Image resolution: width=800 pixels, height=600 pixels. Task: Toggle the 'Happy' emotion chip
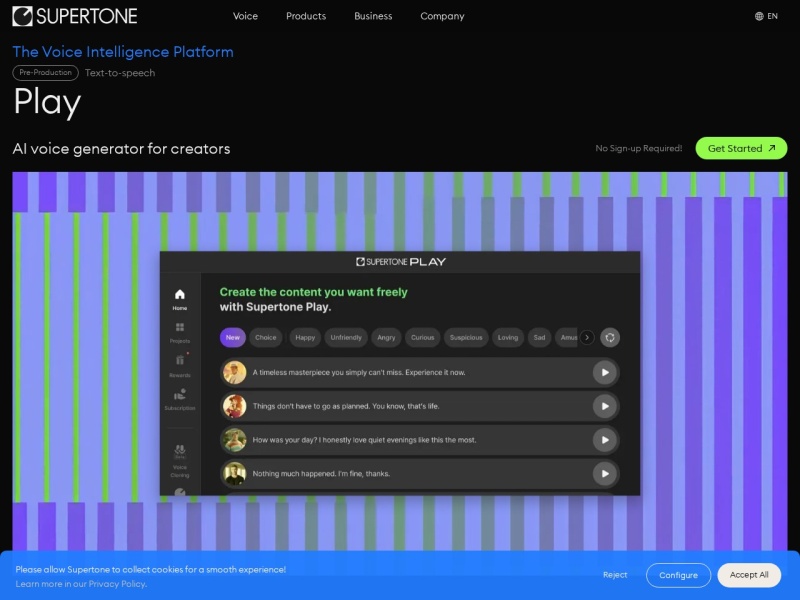click(x=305, y=337)
